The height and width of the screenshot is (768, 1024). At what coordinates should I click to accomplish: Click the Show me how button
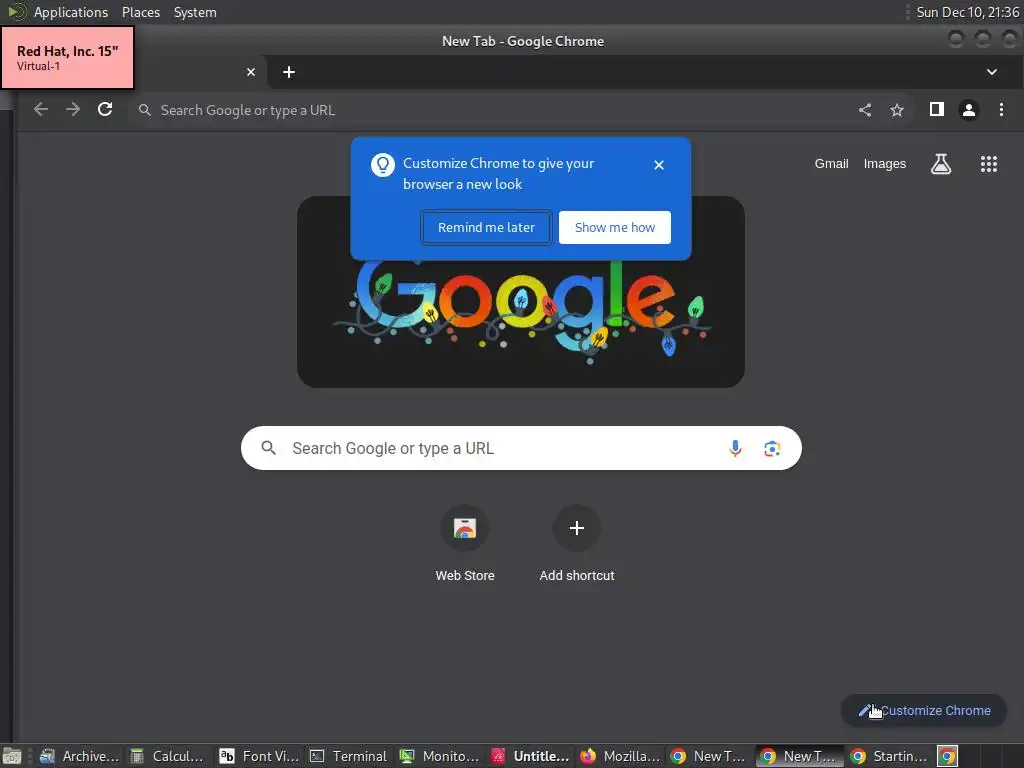(615, 227)
